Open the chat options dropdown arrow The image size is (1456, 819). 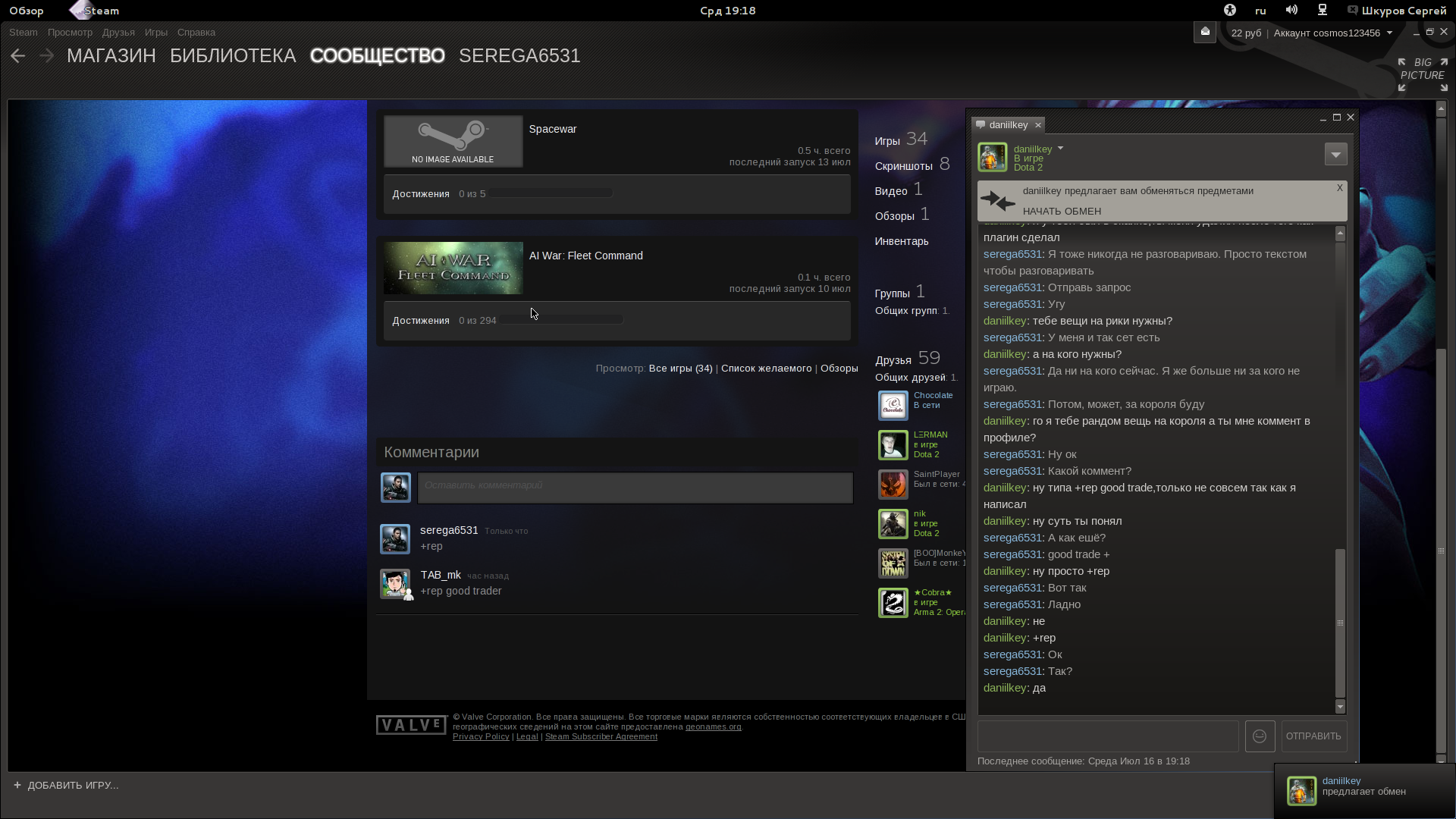tap(1336, 154)
